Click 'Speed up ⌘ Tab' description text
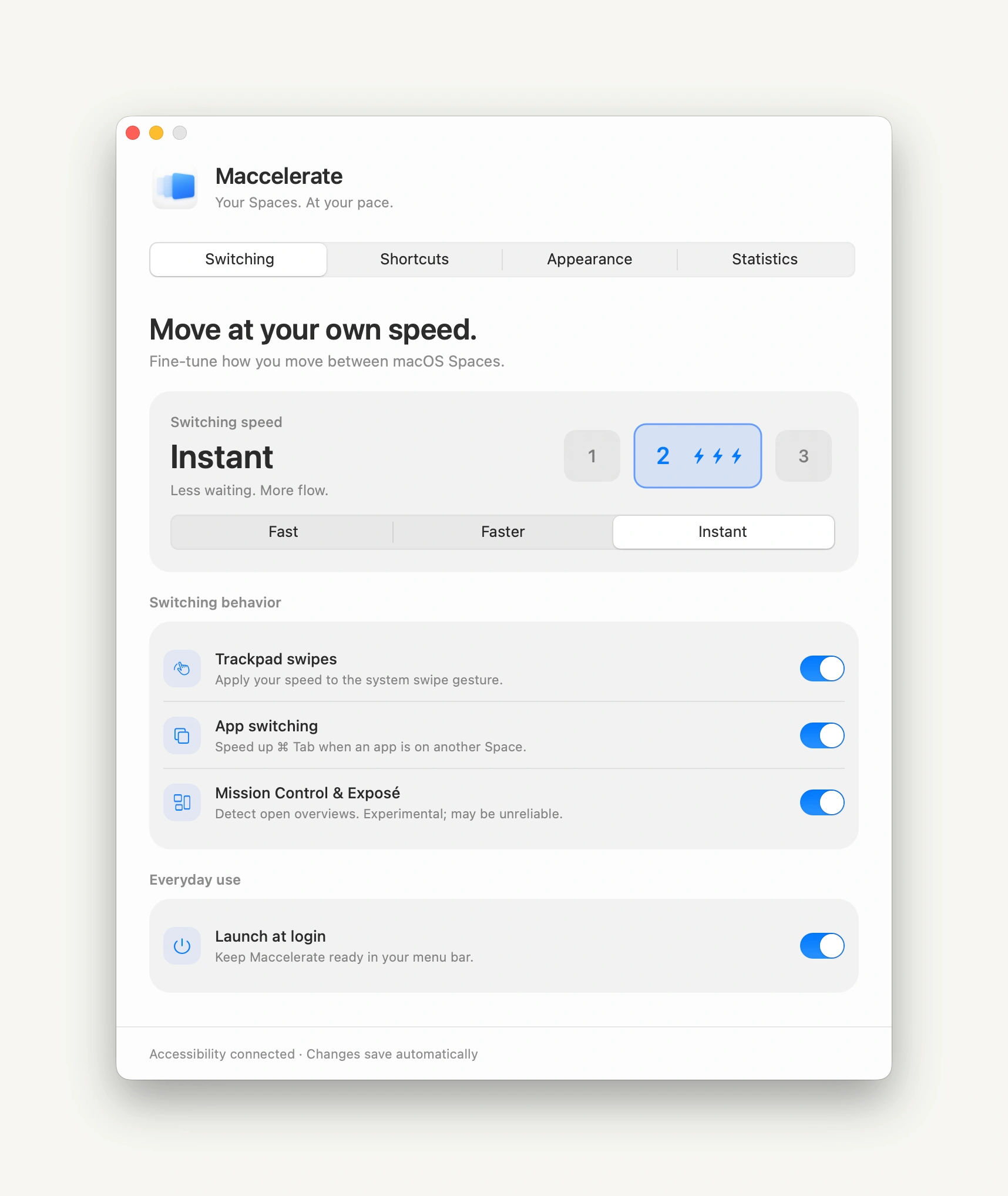1008x1196 pixels. (x=371, y=747)
